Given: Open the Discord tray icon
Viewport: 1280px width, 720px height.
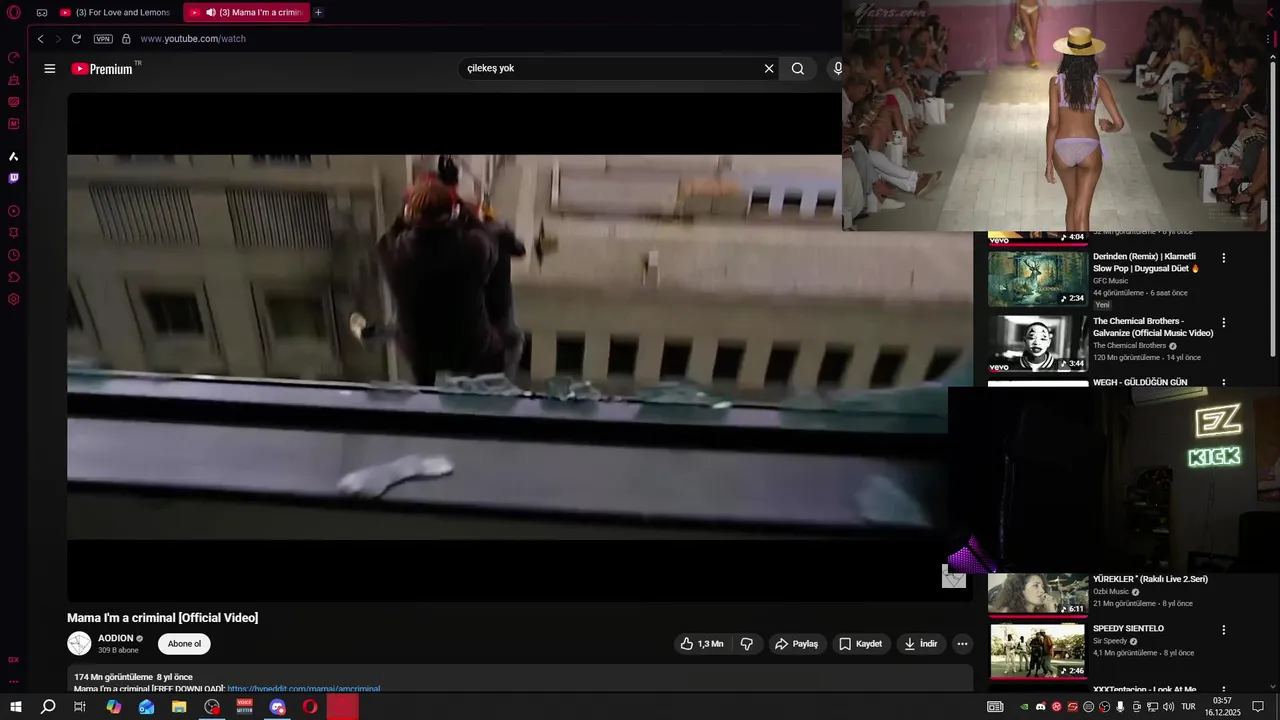Looking at the screenshot, I should click(1040, 707).
